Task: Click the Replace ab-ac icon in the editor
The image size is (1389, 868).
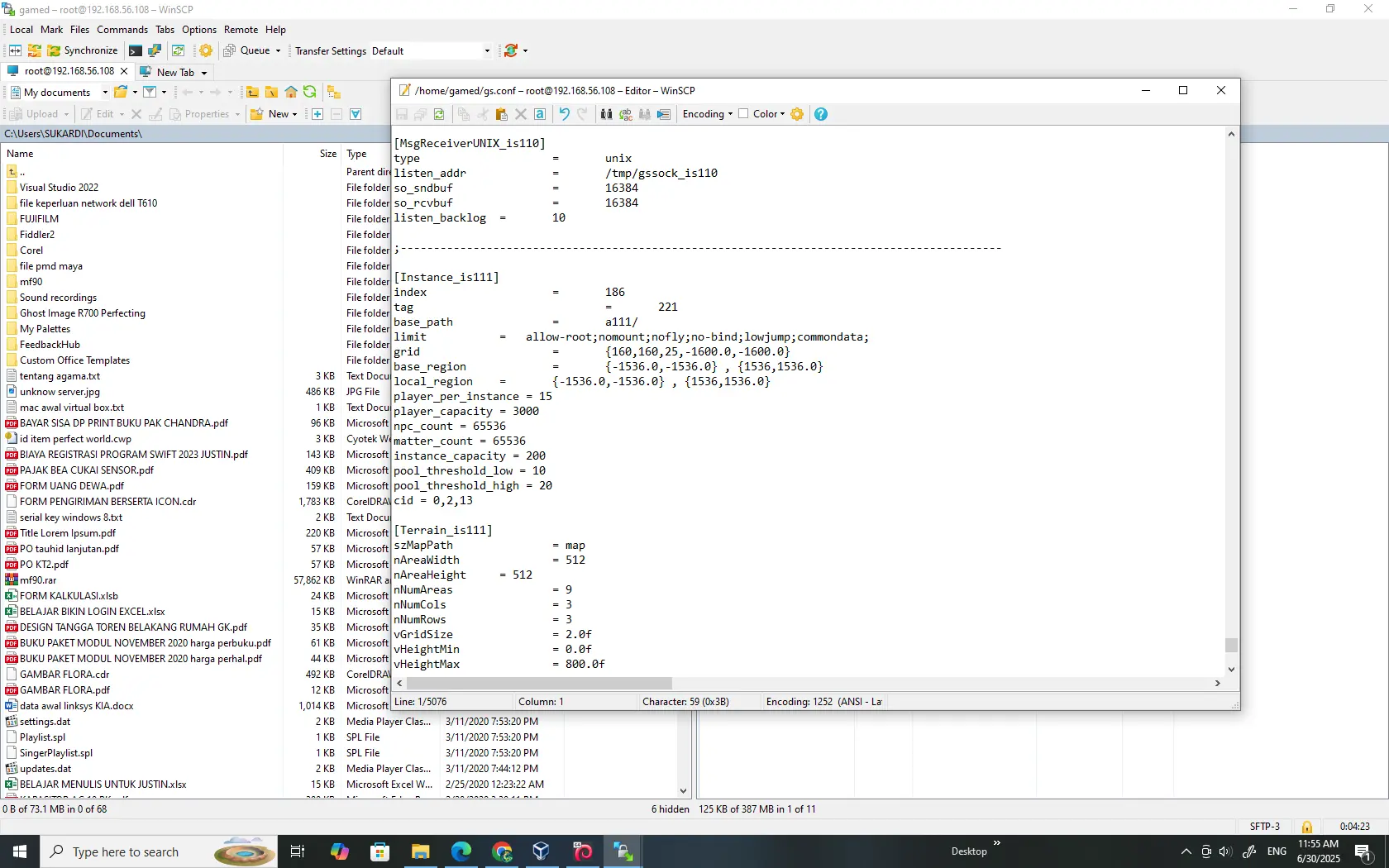Action: (626, 114)
